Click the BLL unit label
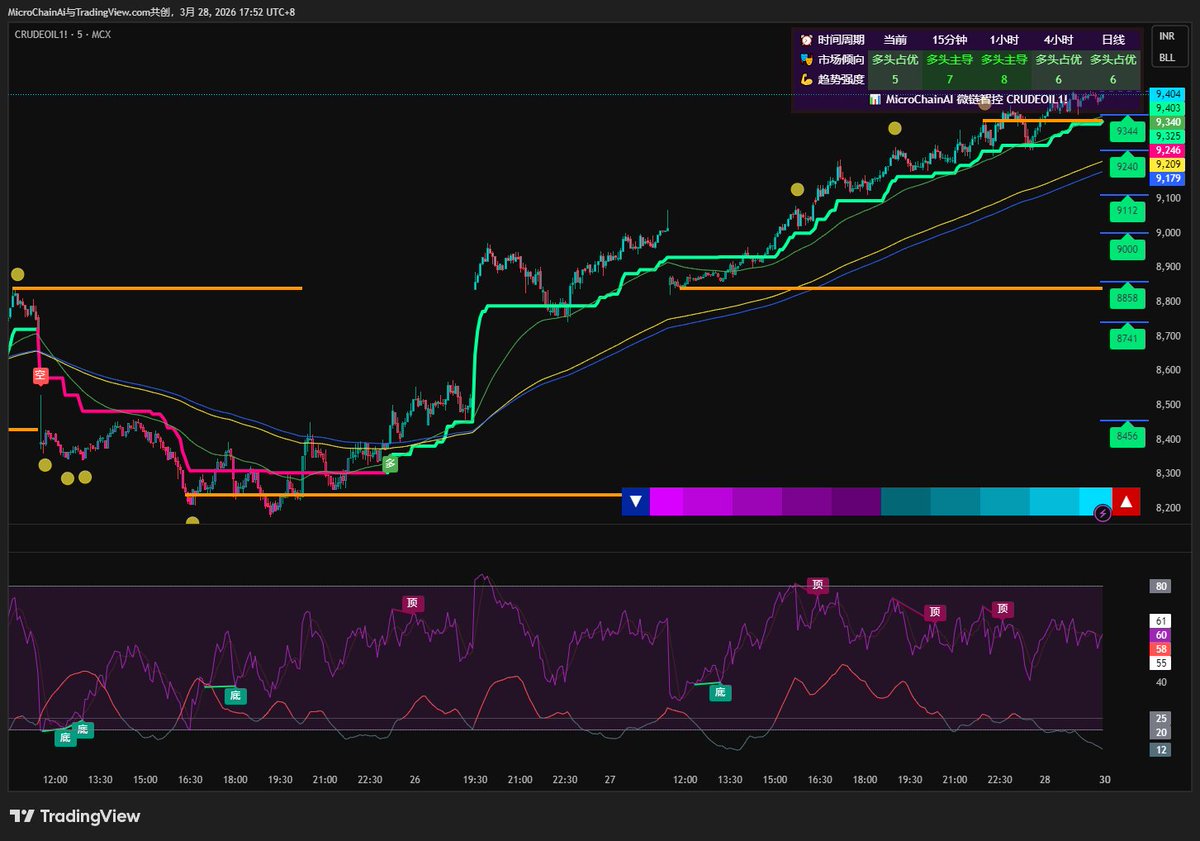Viewport: 1200px width, 841px height. [x=1167, y=58]
